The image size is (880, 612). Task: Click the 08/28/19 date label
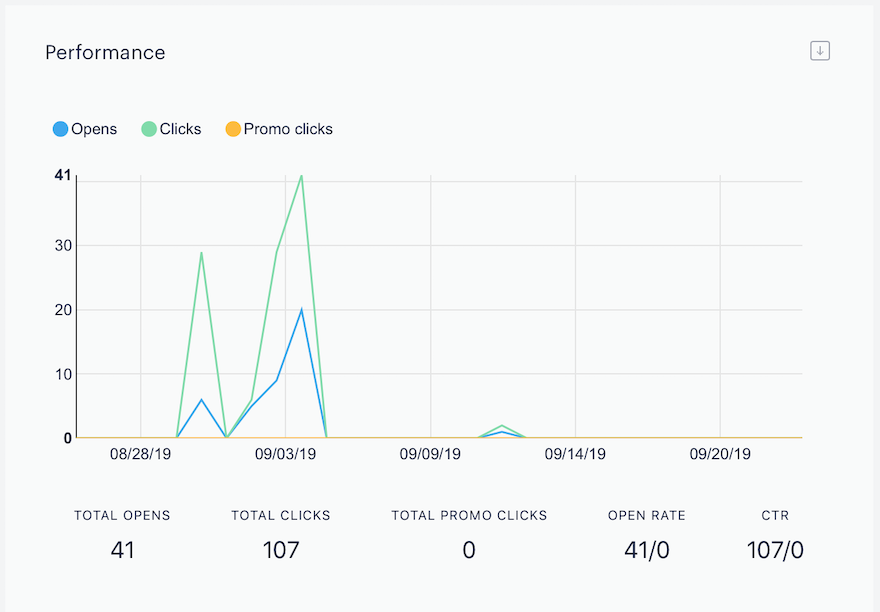tap(140, 454)
